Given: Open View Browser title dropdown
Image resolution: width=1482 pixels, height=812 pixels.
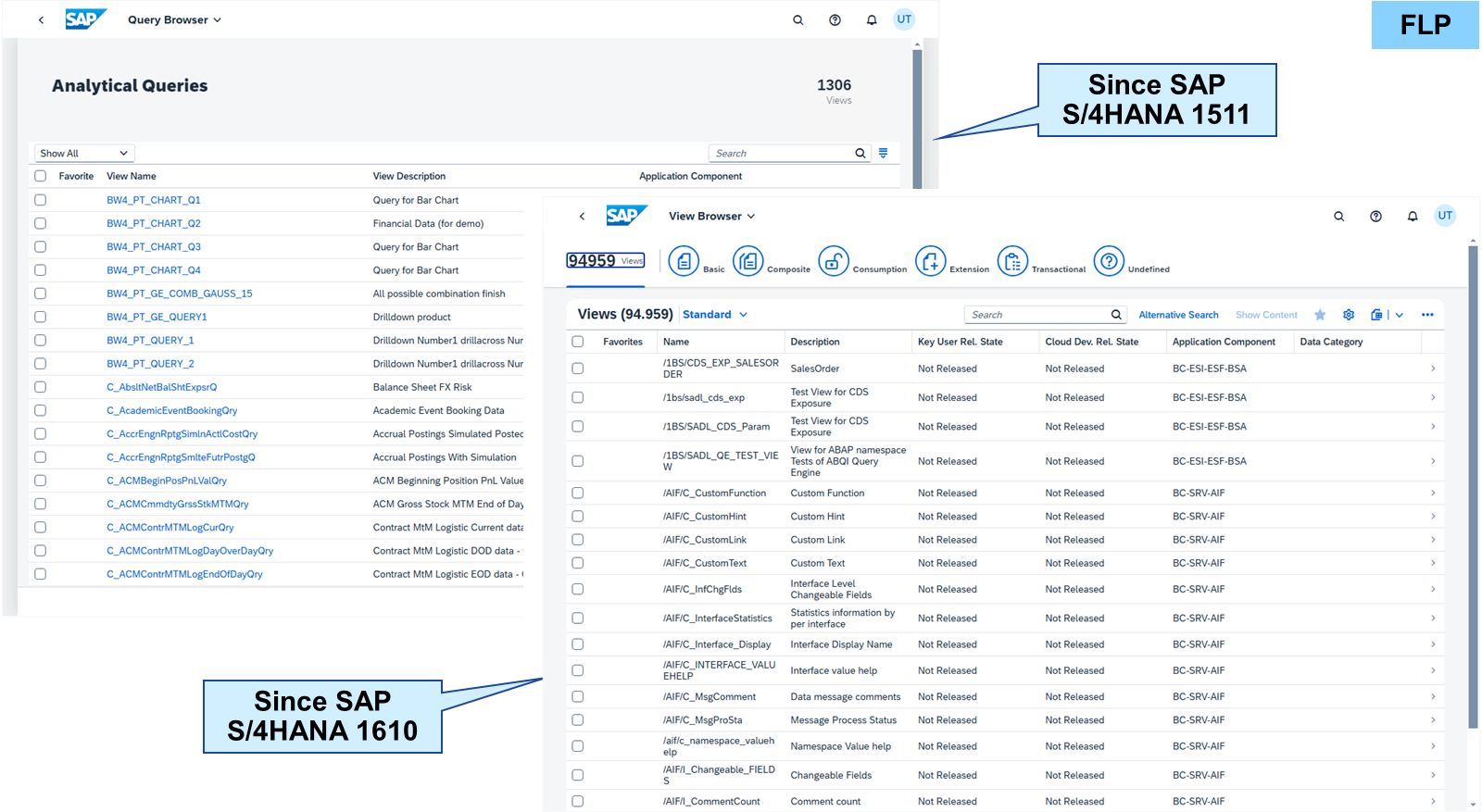Looking at the screenshot, I should (711, 216).
